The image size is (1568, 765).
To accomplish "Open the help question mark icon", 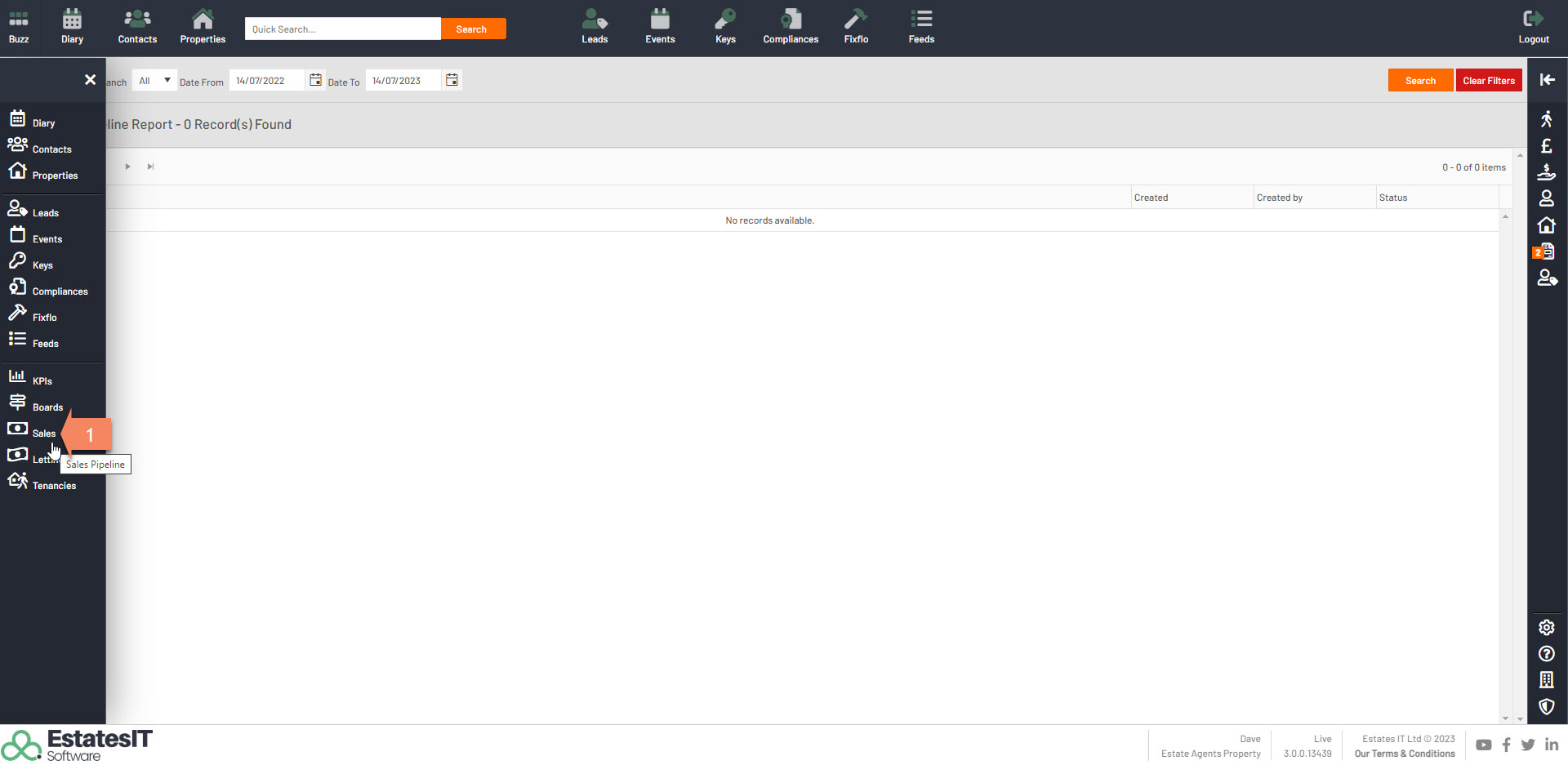I will click(1546, 654).
